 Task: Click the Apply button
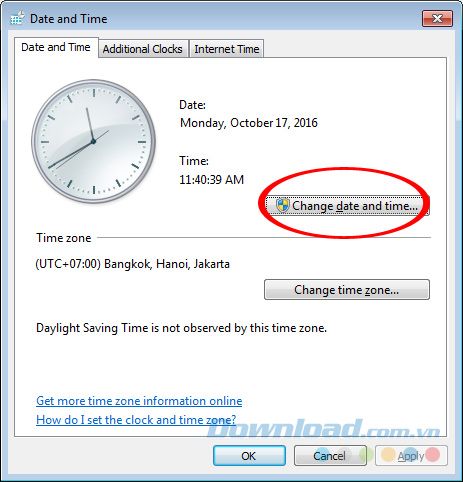411,456
